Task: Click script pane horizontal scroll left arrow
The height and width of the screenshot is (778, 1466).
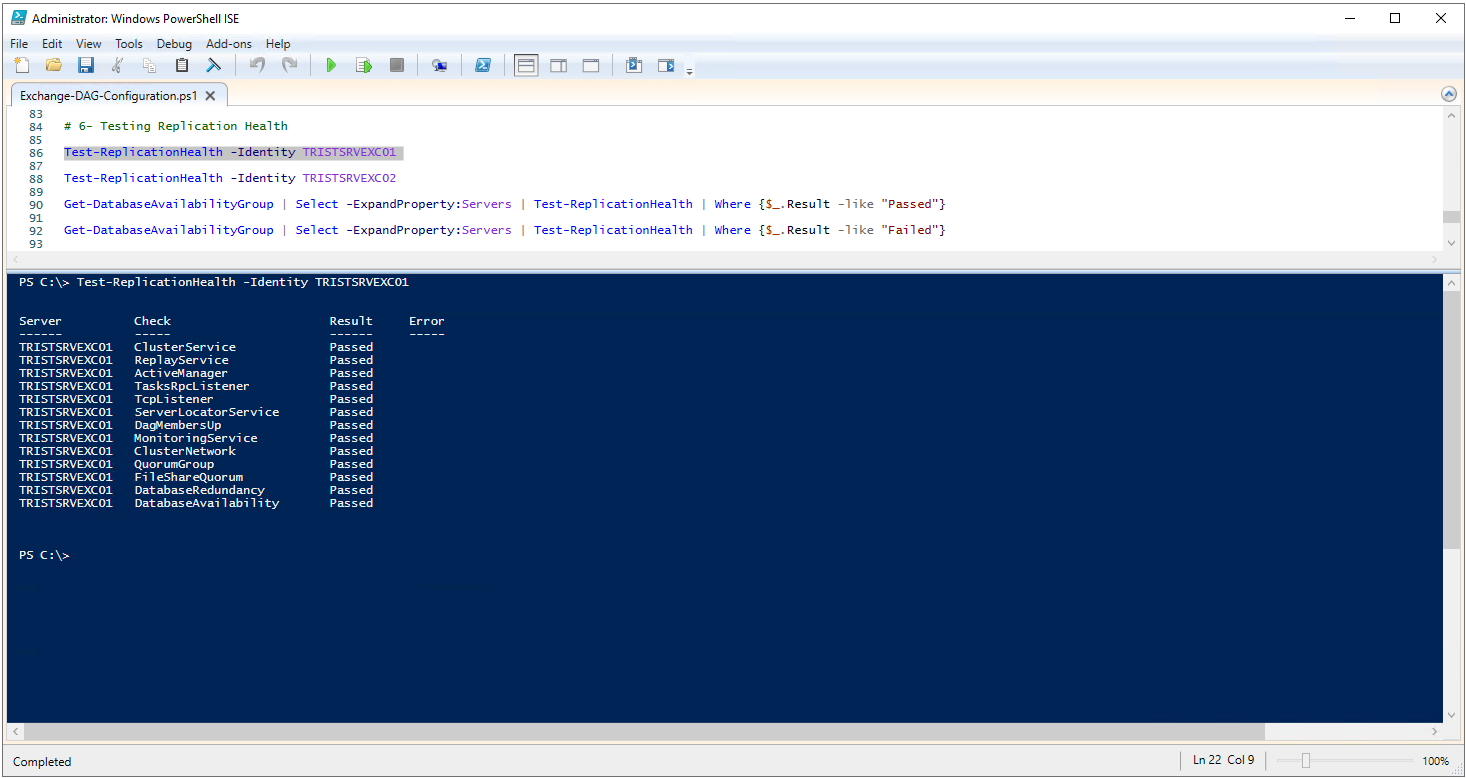Action: click(x=14, y=259)
